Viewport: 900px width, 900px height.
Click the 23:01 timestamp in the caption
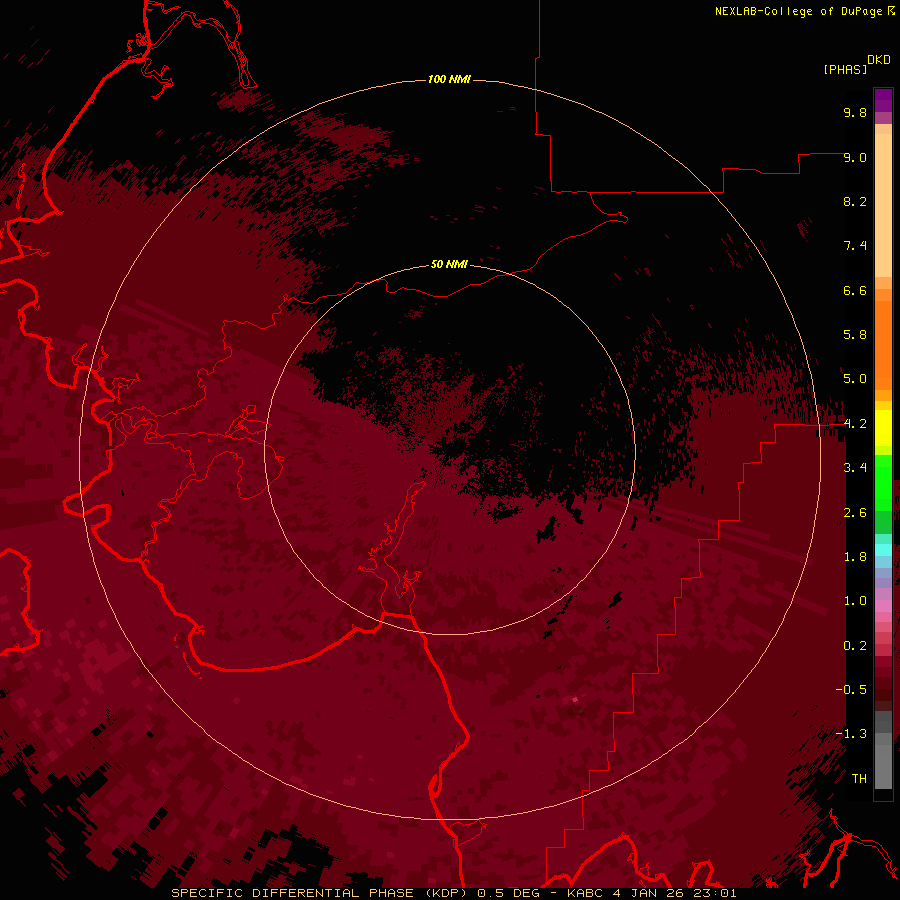click(716, 893)
